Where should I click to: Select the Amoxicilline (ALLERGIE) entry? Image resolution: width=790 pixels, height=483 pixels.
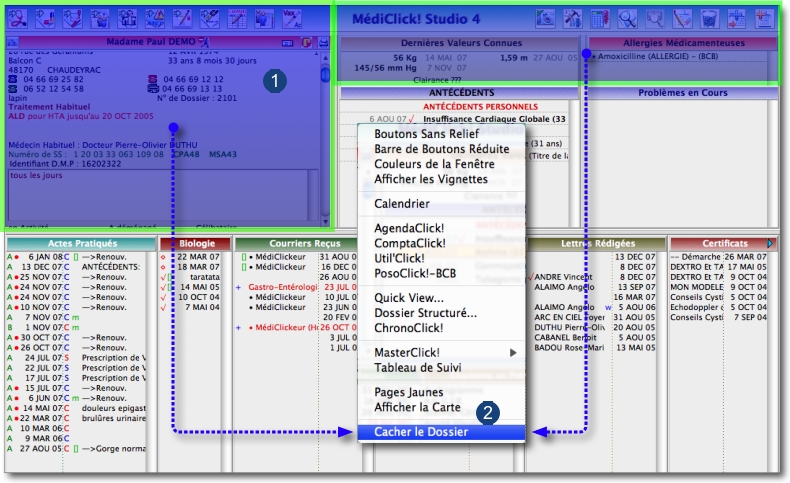[657, 56]
